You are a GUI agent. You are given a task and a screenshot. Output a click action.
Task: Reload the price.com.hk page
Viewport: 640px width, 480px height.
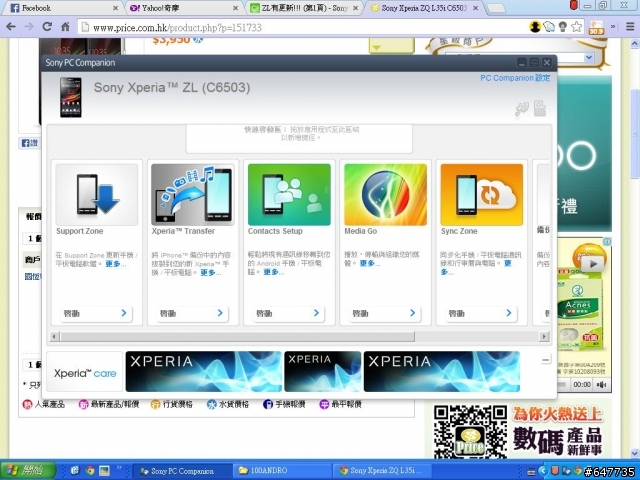tap(47, 27)
